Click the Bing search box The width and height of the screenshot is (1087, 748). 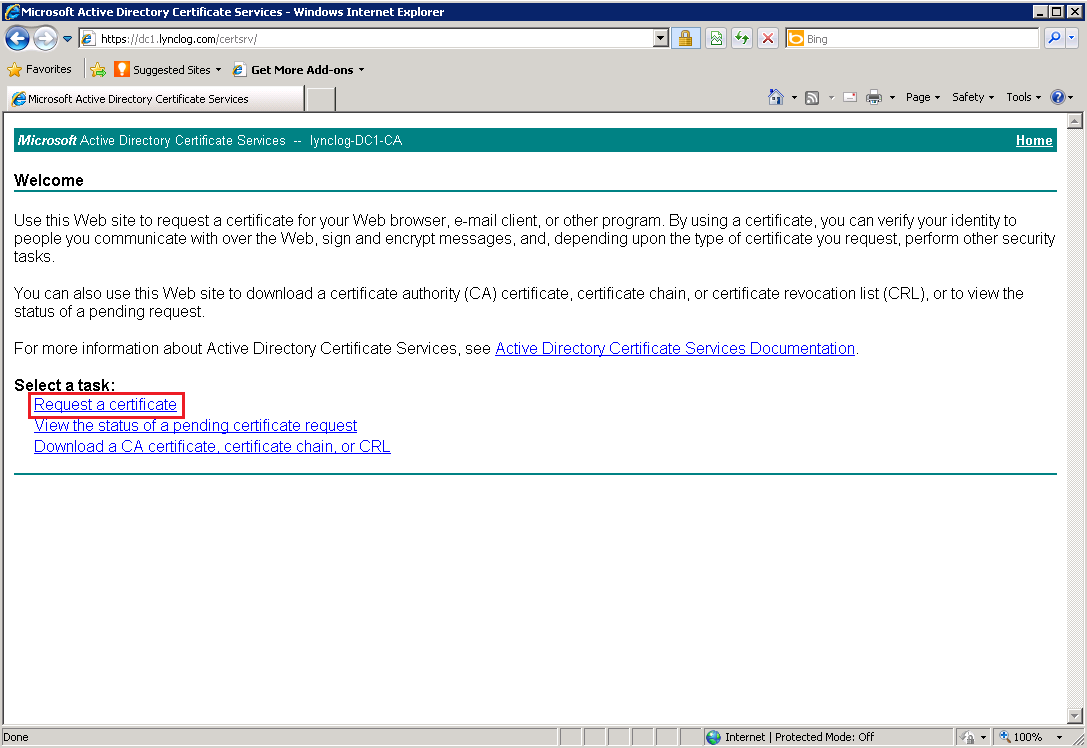(x=912, y=39)
